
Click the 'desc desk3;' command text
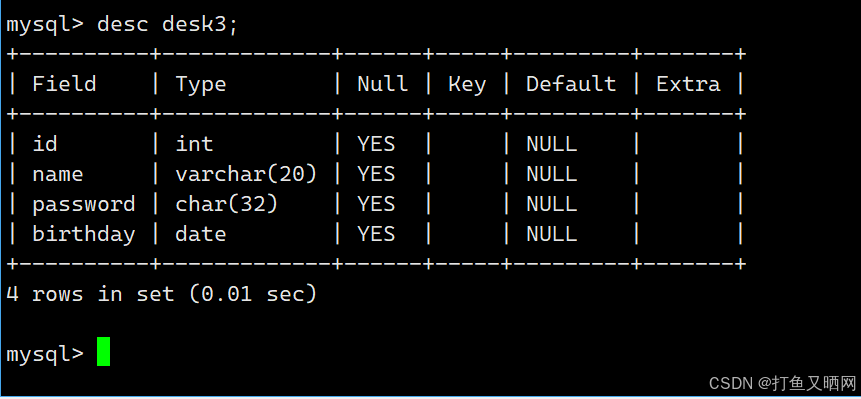click(x=167, y=25)
